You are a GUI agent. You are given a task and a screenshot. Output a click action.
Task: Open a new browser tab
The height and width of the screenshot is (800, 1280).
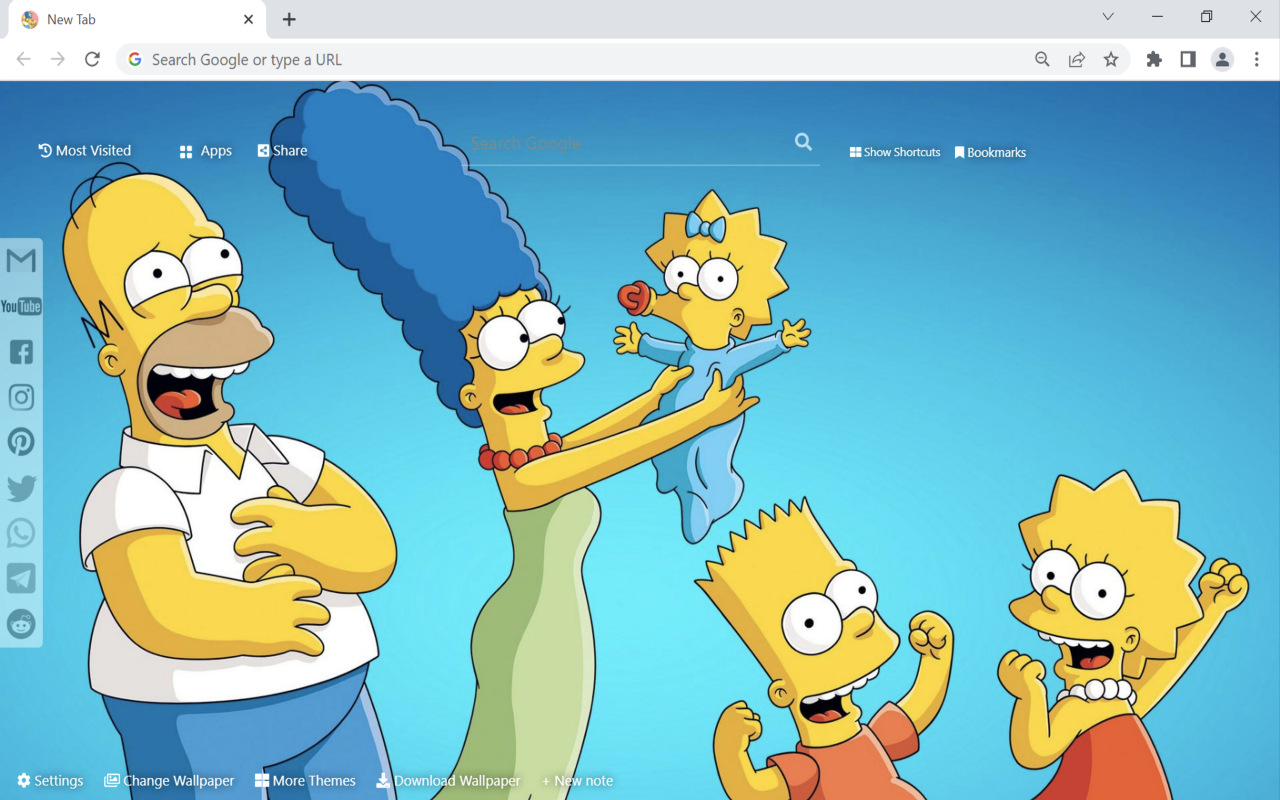point(289,19)
